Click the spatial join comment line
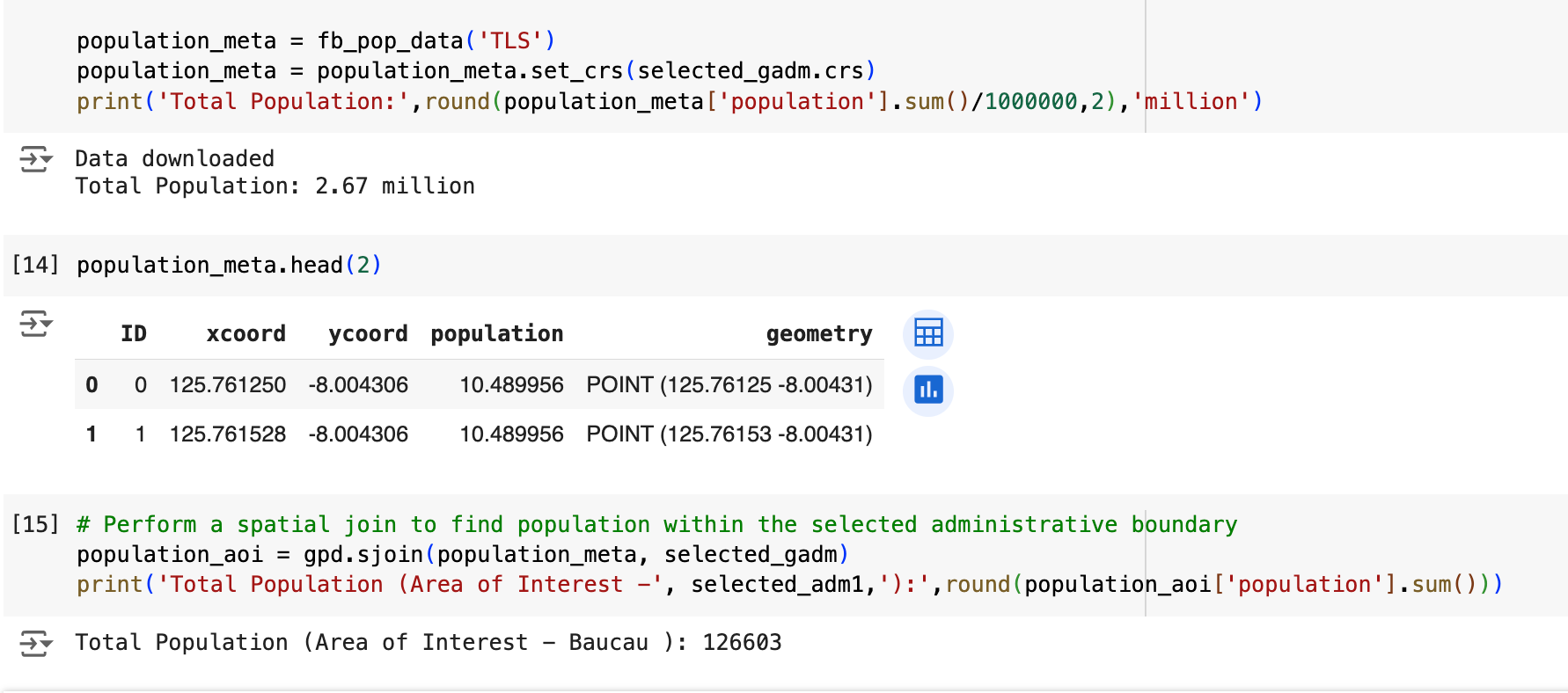Viewport: 1568px width, 693px height. (x=656, y=525)
